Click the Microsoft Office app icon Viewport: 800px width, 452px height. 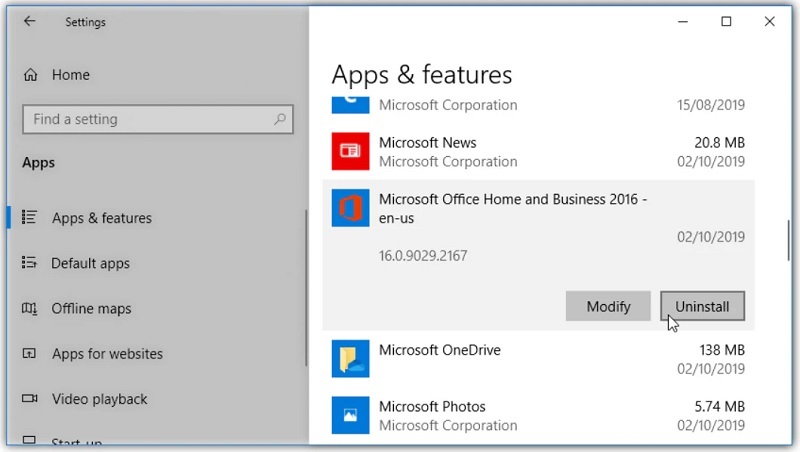(351, 208)
